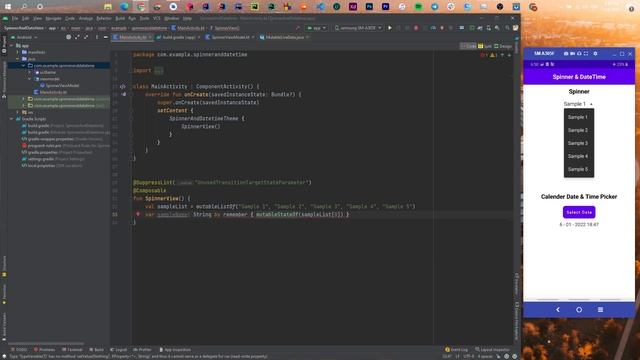Open the Sample 1 spinner on the phone
640x360 pixels.
(x=578, y=104)
